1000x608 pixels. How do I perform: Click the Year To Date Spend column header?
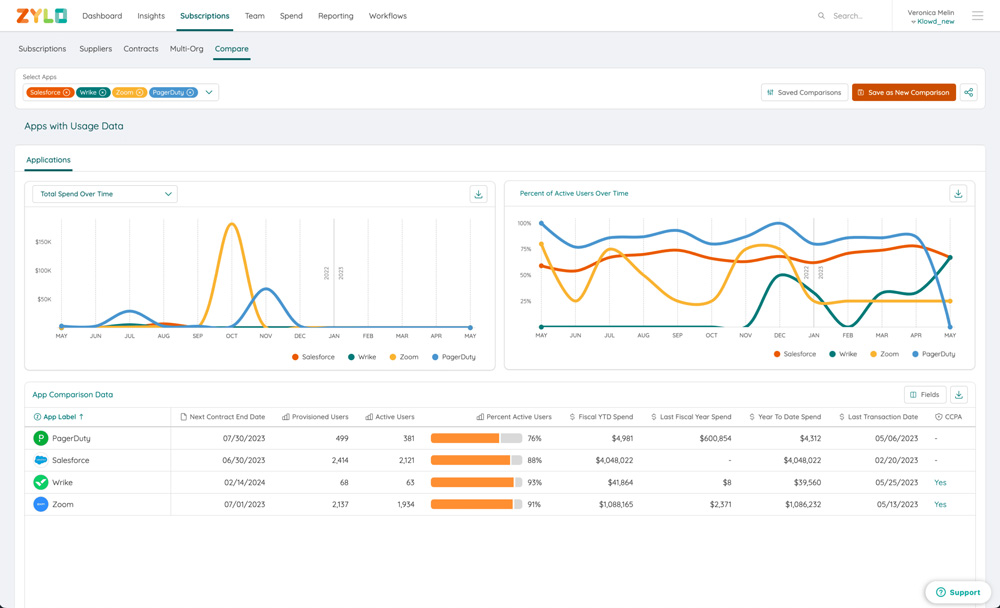click(785, 417)
